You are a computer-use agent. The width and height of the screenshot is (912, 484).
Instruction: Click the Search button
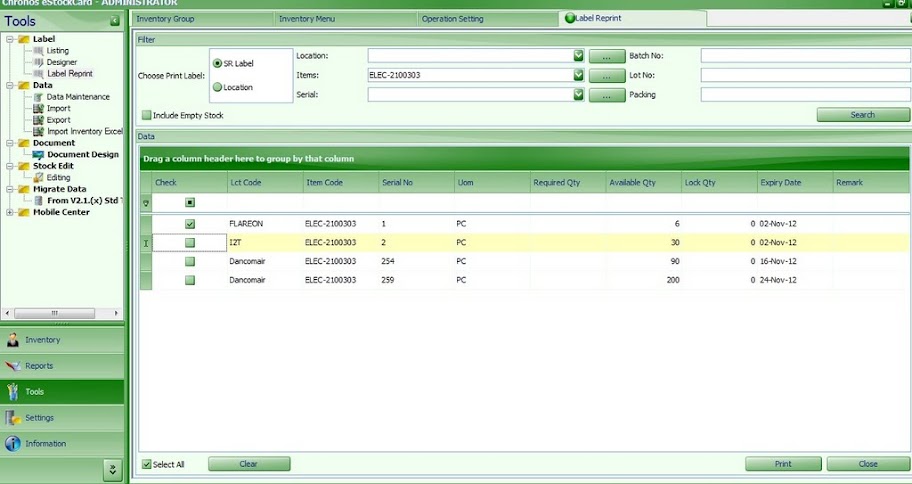coord(863,115)
